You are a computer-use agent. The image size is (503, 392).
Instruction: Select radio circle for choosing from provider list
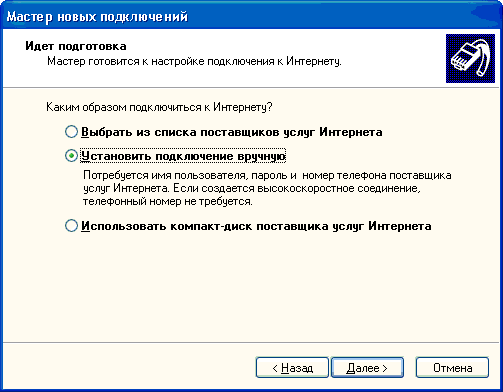pos(71,132)
